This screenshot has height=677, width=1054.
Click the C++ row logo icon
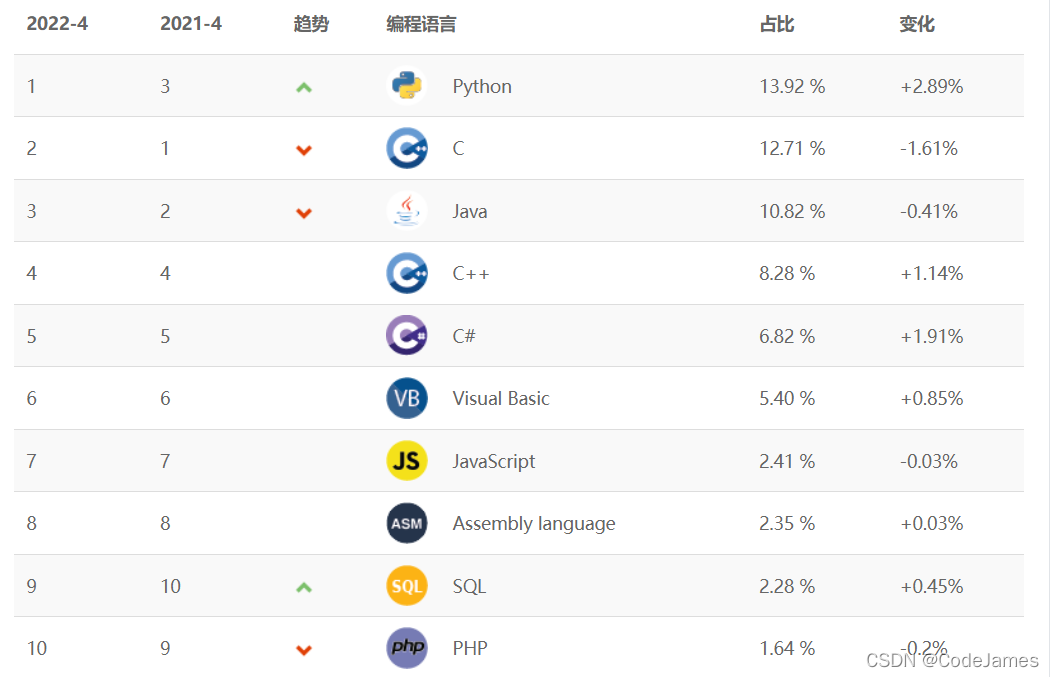(407, 273)
